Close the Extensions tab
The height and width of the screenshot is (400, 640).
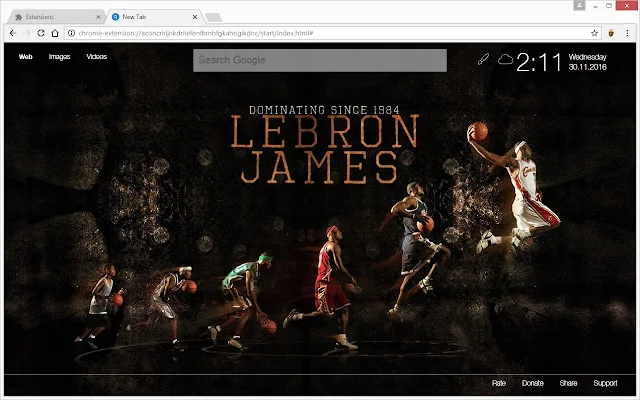pos(98,17)
